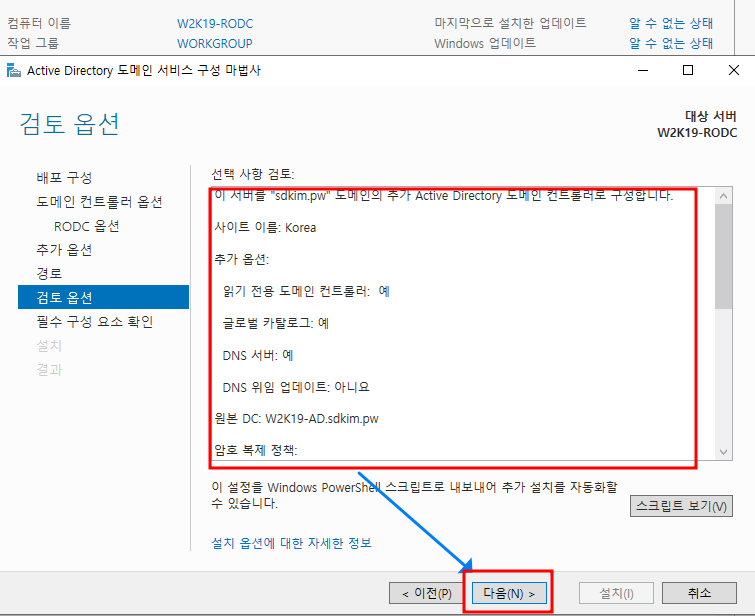Click the 작업 그룹 label in Server Manager
Image resolution: width=755 pixels, height=616 pixels.
tap(33, 43)
